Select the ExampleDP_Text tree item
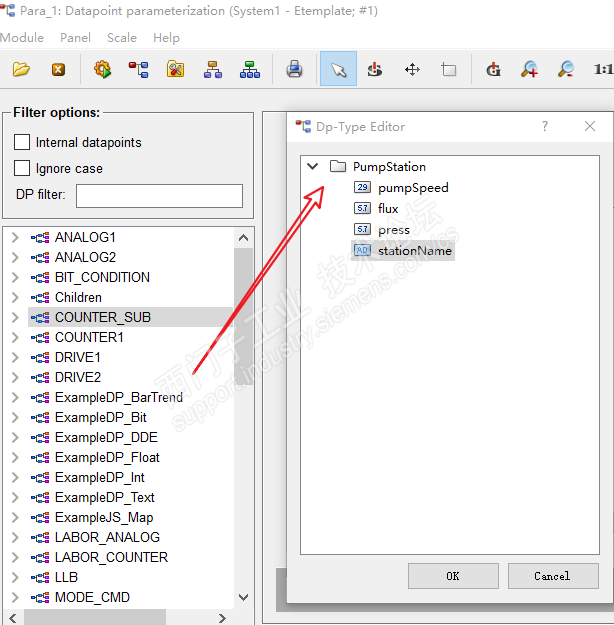The width and height of the screenshot is (614, 625). click(104, 497)
